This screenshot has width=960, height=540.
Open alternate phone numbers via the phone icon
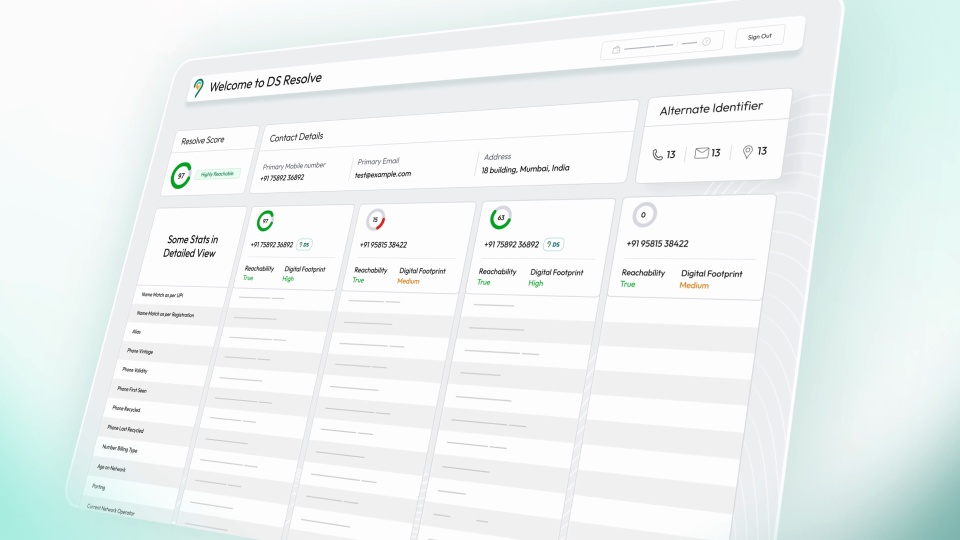point(658,155)
